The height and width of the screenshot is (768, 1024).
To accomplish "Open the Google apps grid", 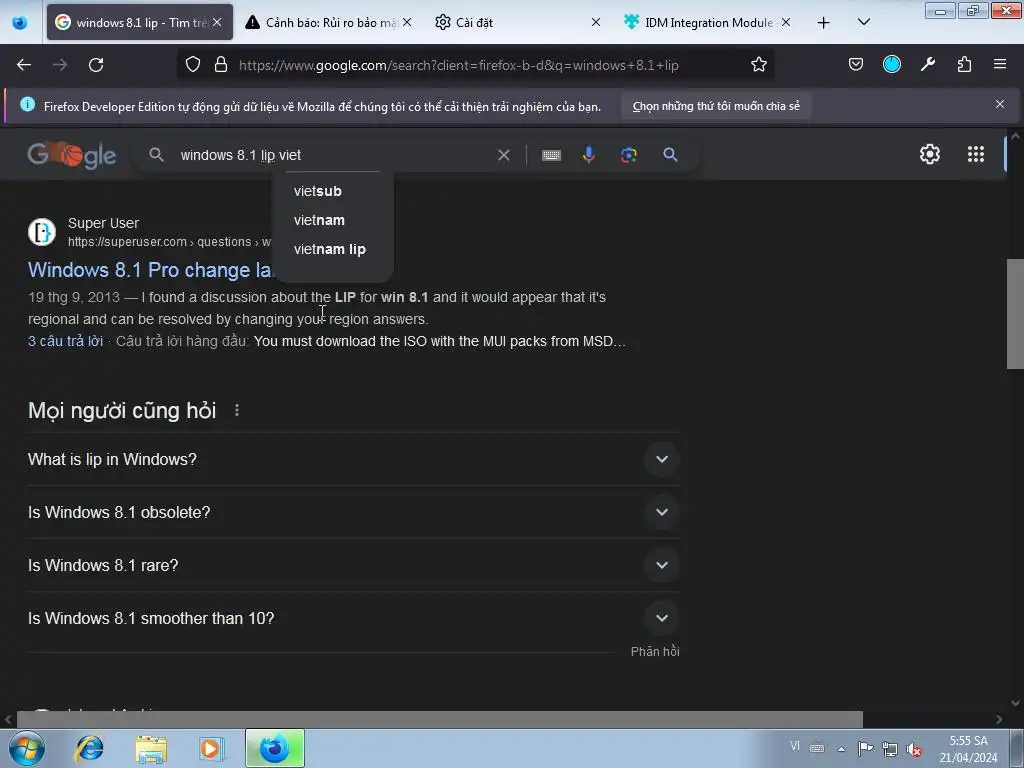I will click(x=976, y=154).
